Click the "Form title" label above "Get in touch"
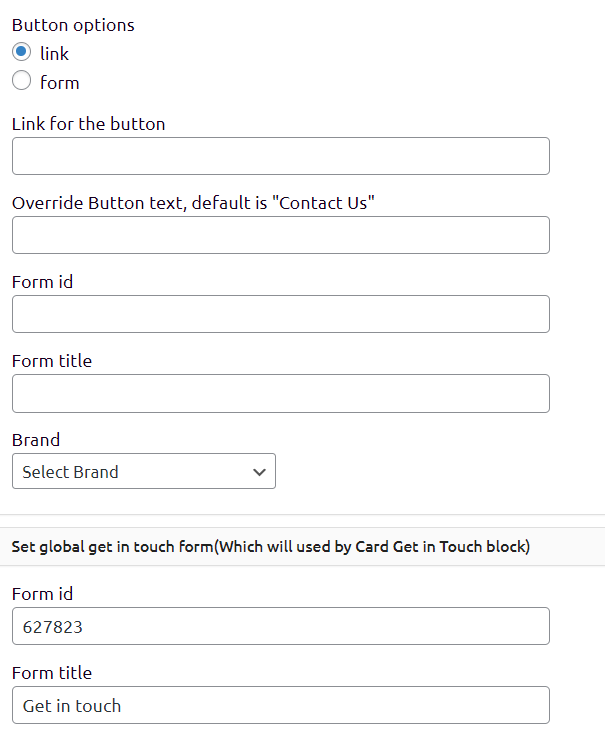 click(52, 673)
